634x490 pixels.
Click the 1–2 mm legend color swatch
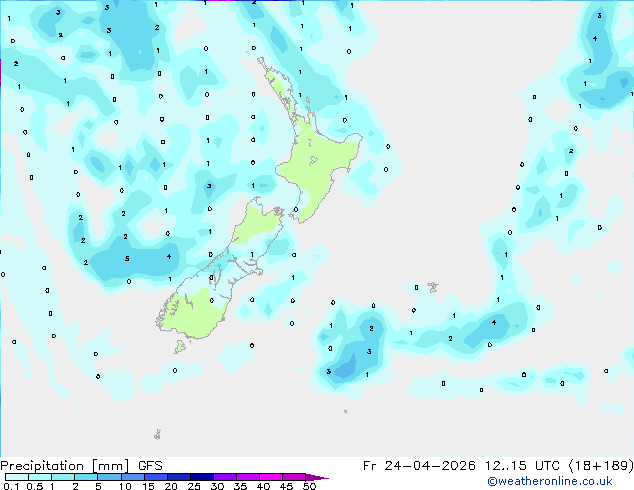pos(63,477)
